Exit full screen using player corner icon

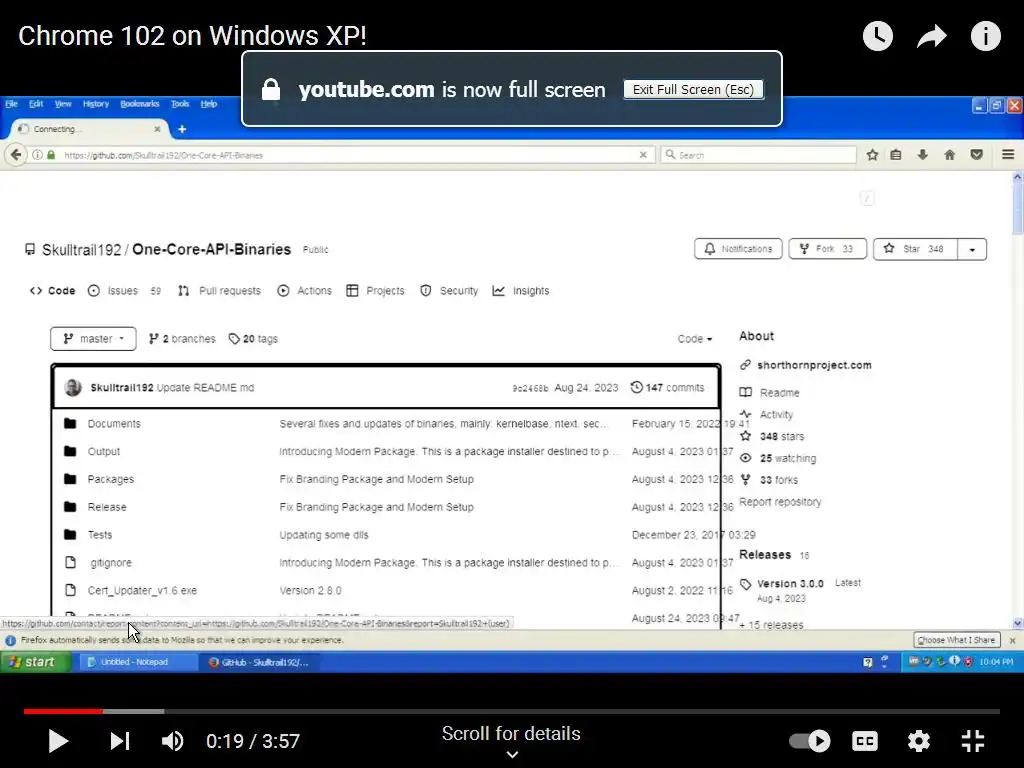pos(972,741)
